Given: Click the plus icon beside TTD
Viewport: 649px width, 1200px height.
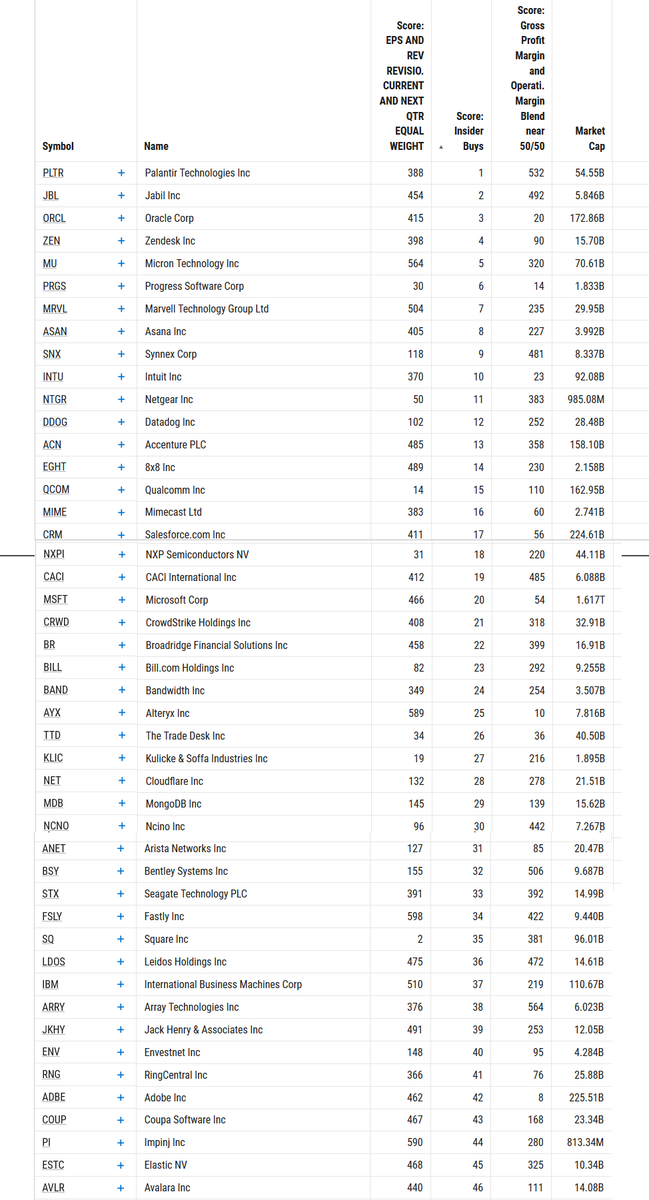Looking at the screenshot, I should [x=121, y=736].
